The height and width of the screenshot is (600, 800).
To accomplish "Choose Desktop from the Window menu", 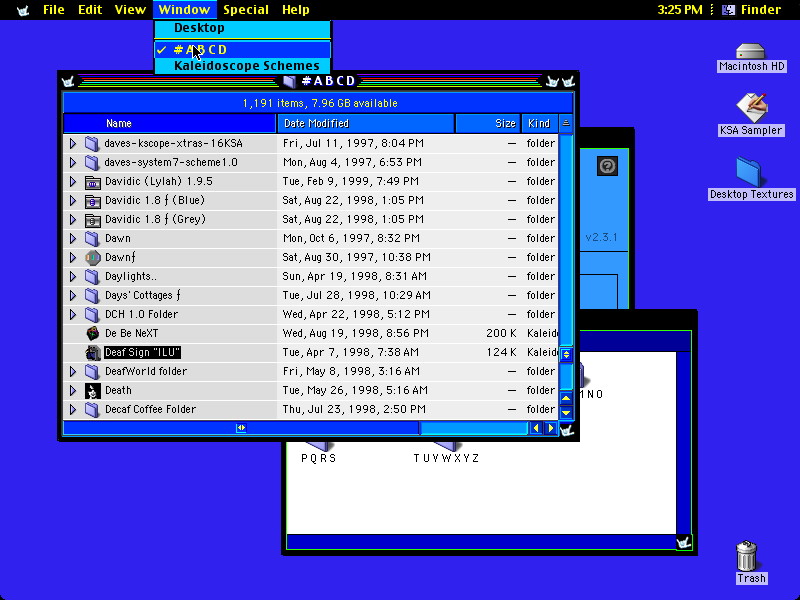I will 242,28.
